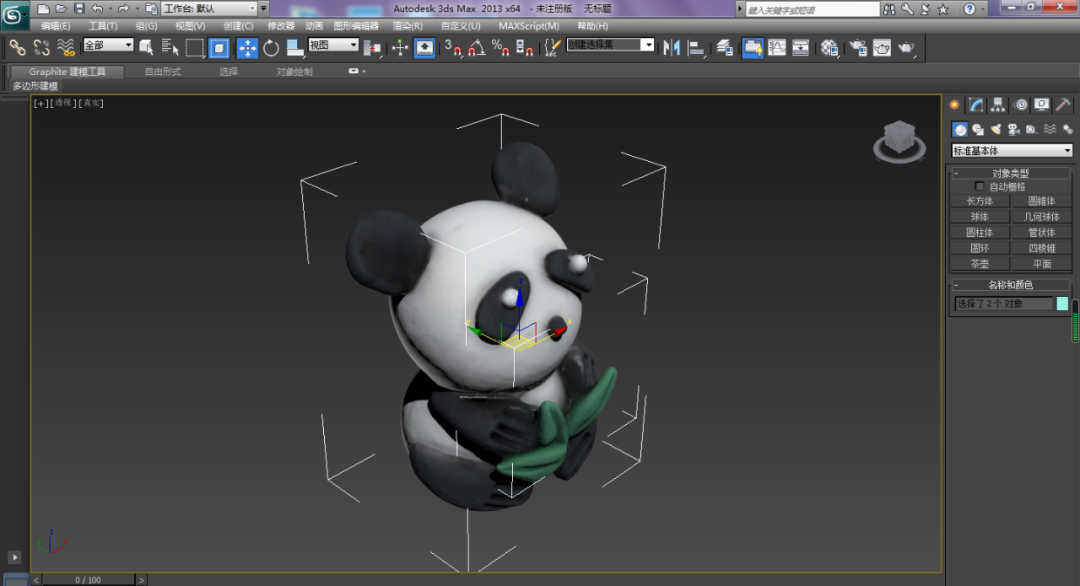Open the Material Editor icon
The width and height of the screenshot is (1080, 586).
[829, 48]
